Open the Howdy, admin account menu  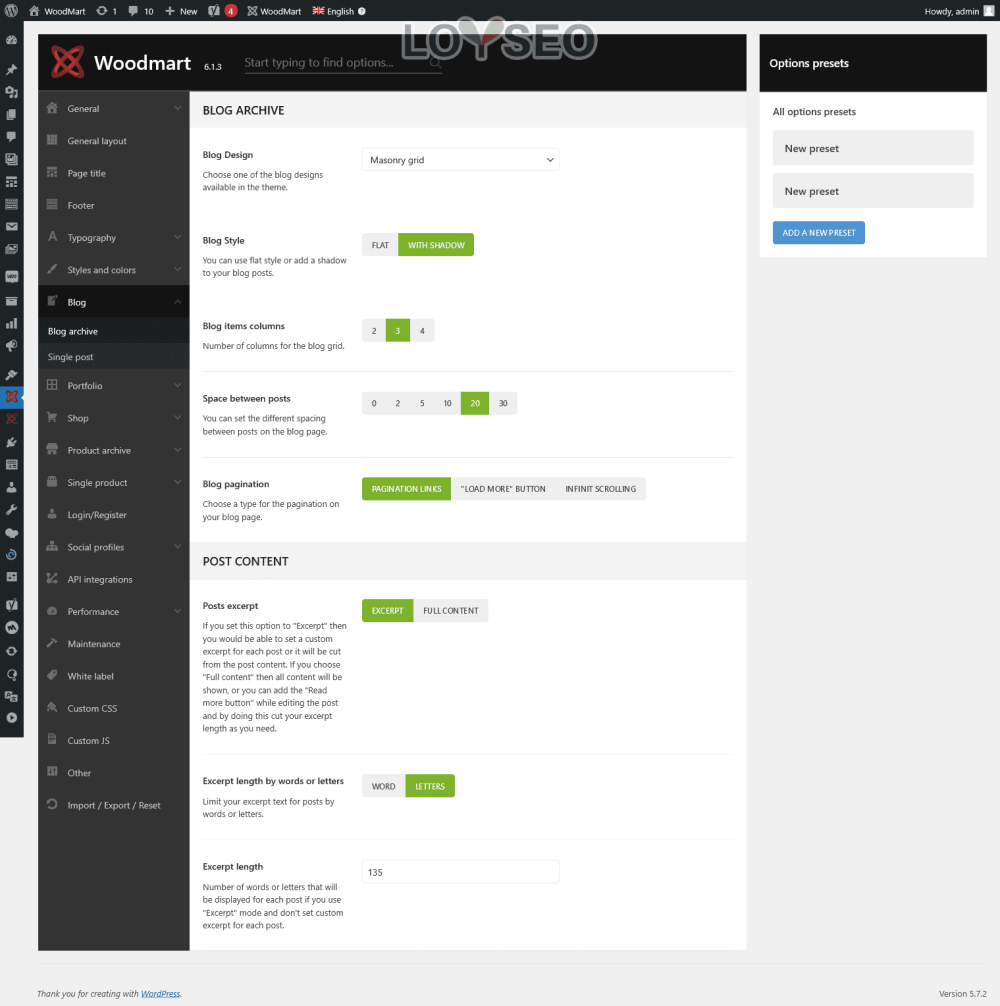tap(959, 11)
